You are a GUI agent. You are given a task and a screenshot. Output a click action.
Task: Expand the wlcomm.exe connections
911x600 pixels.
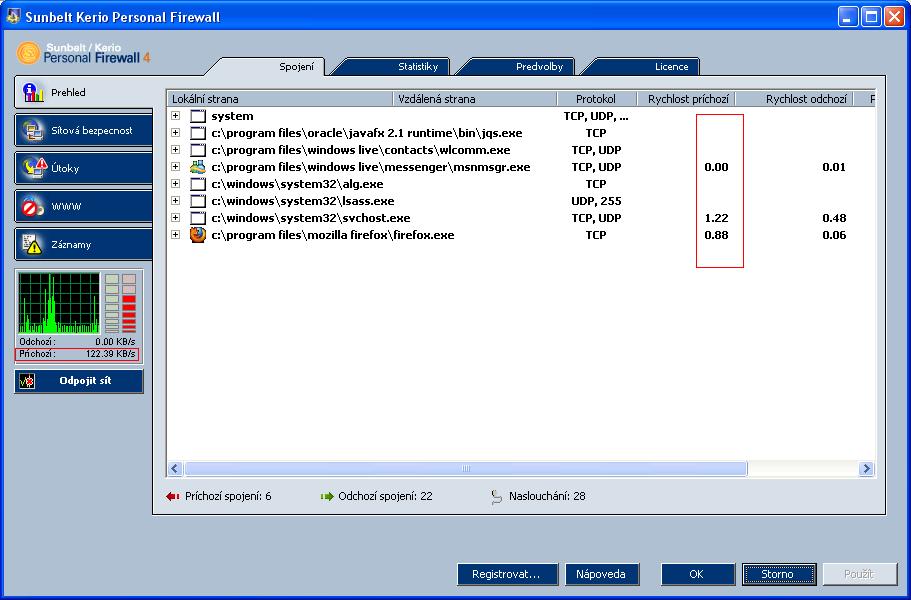coord(175,149)
